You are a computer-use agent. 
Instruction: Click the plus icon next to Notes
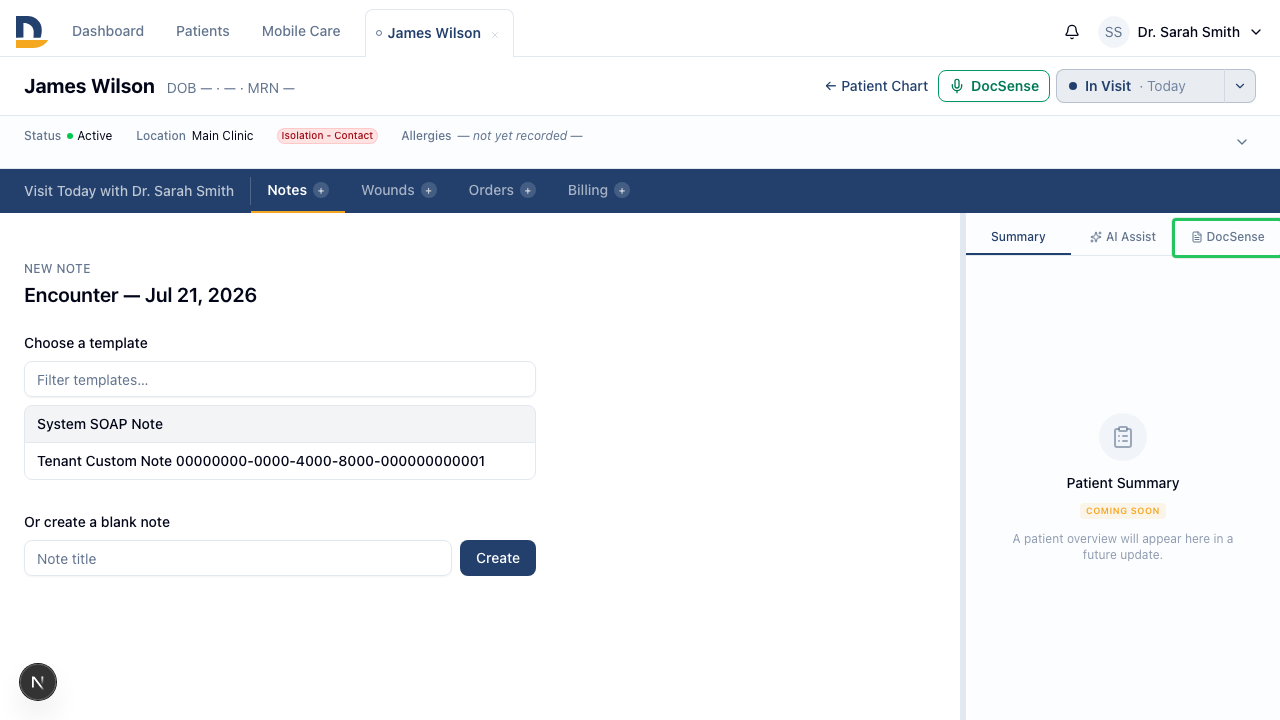tap(321, 190)
